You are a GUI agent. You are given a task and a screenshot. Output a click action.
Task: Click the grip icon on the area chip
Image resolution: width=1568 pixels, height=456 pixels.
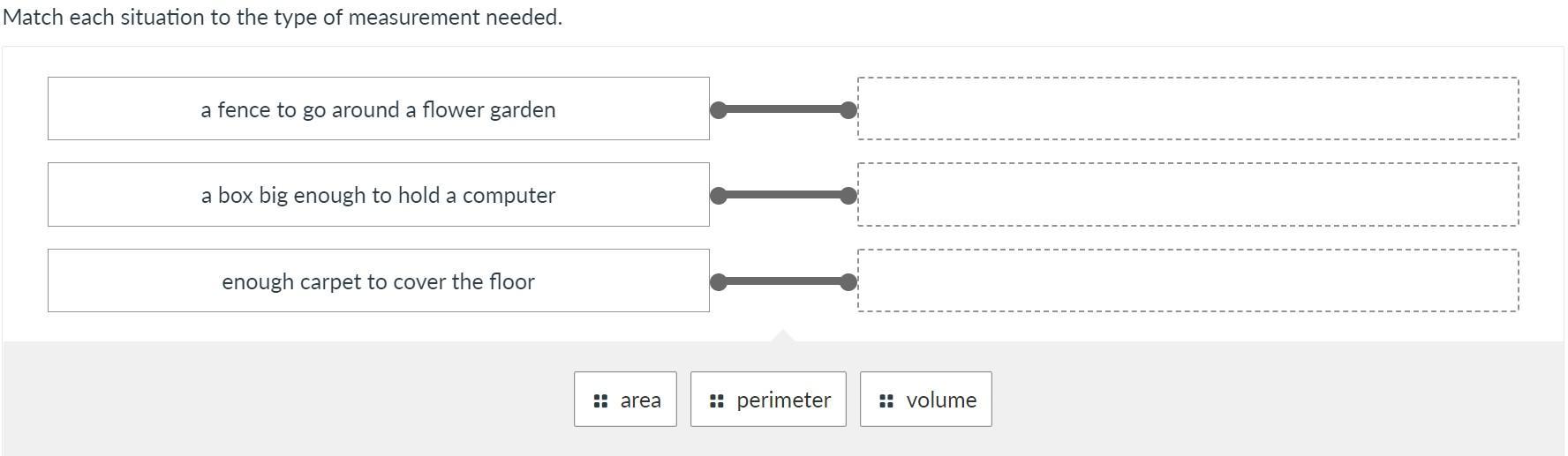[600, 400]
